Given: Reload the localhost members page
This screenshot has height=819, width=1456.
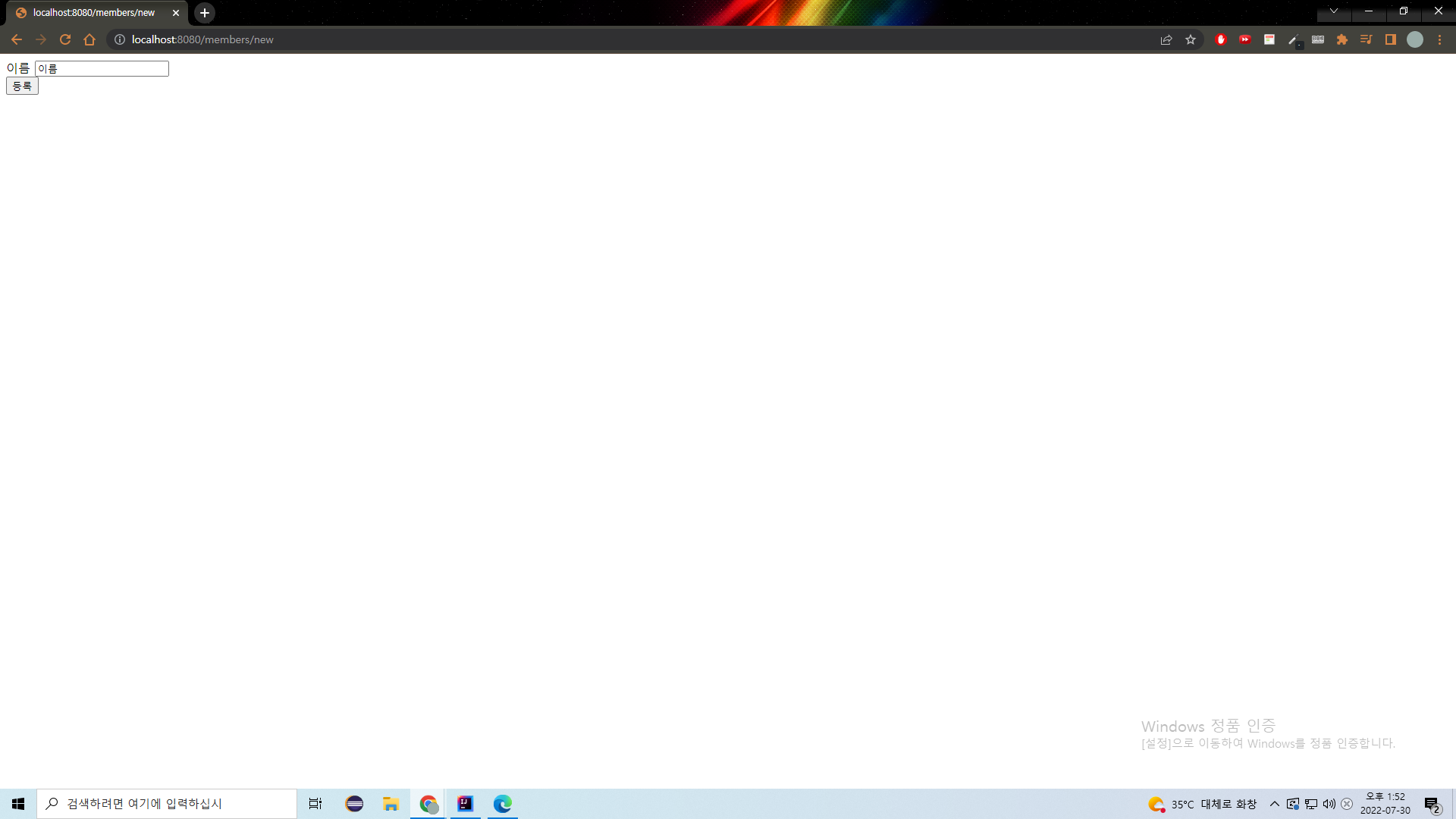Looking at the screenshot, I should point(65,39).
